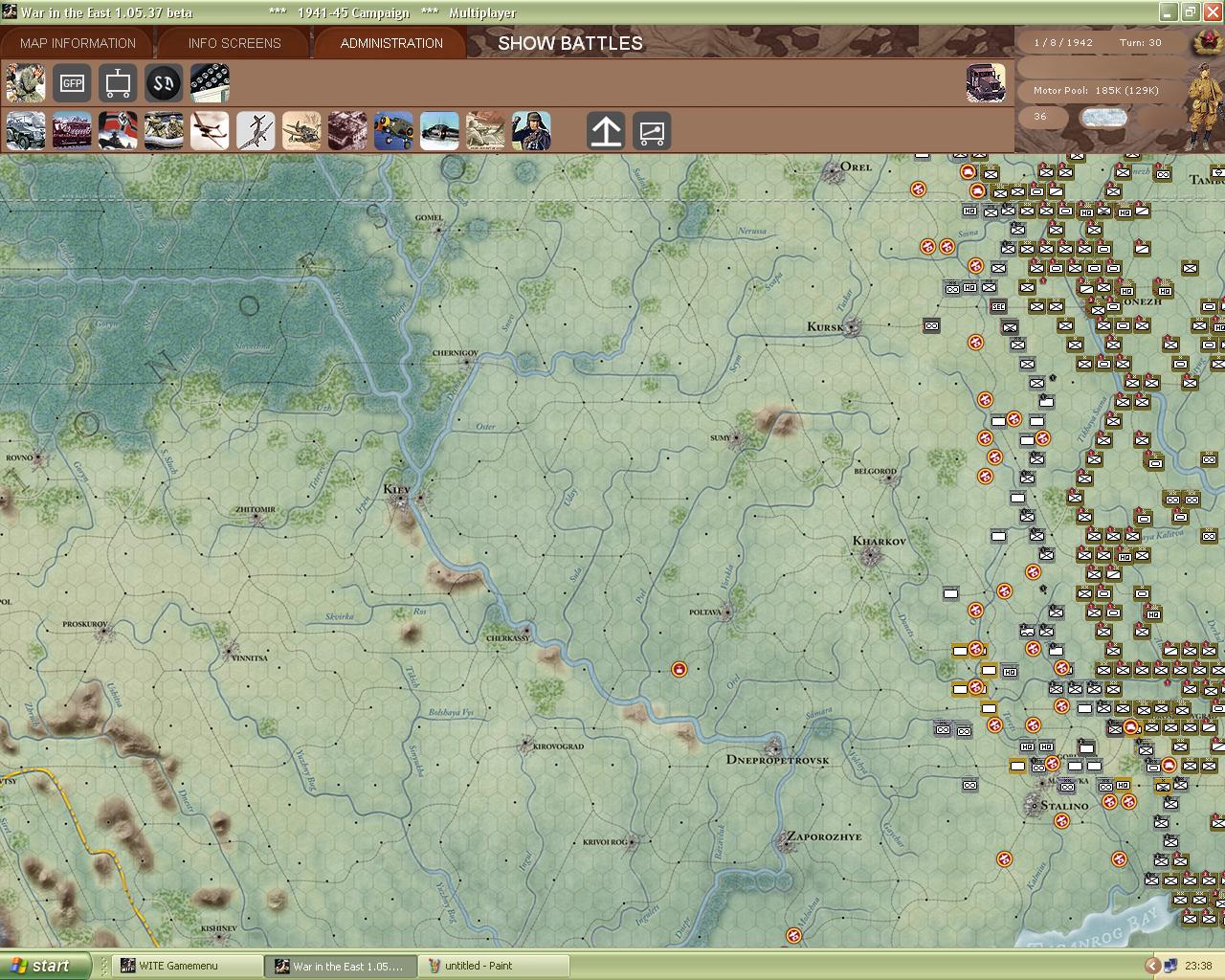Click the prone rifleman icon
This screenshot has height=980, width=1225.
pyautogui.click(x=485, y=131)
